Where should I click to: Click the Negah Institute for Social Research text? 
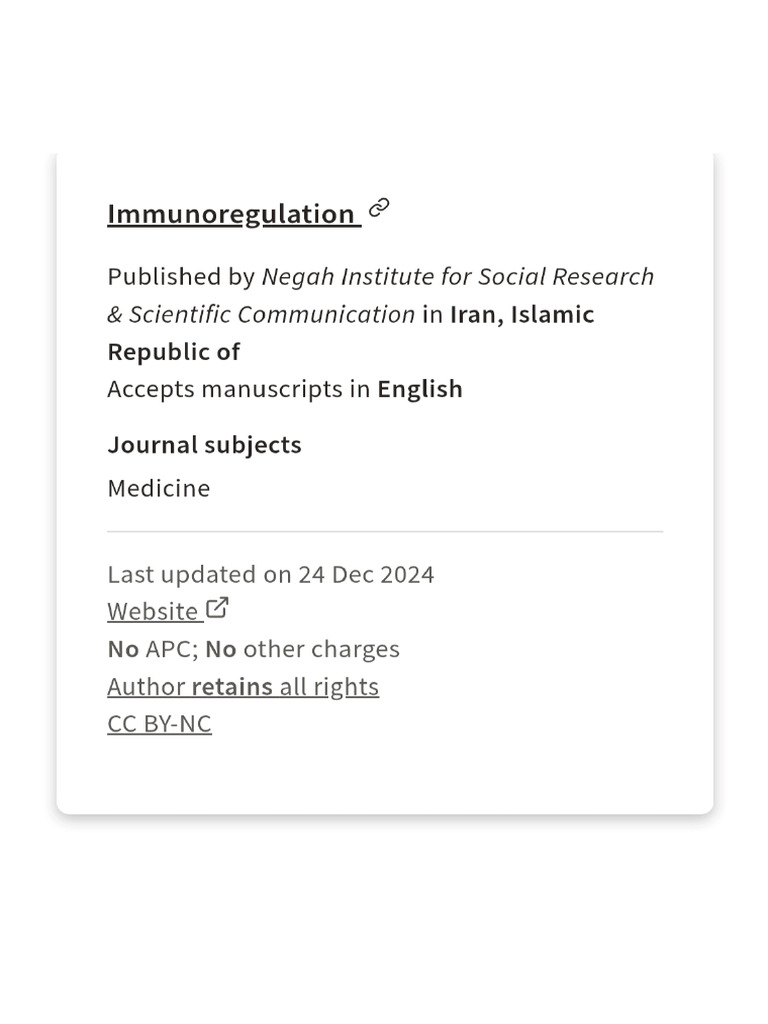pos(458,276)
